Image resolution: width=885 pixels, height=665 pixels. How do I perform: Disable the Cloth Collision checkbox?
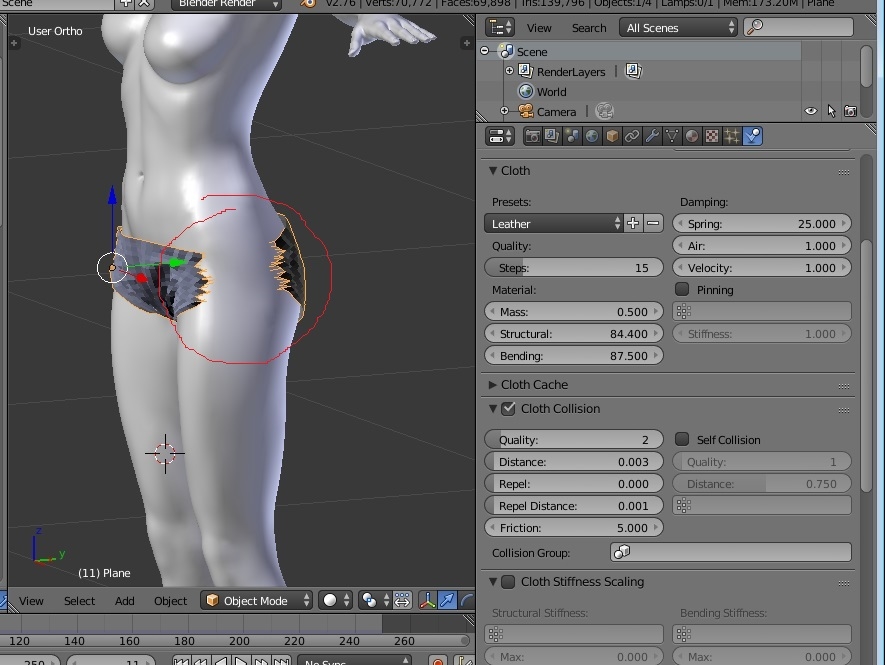(508, 409)
